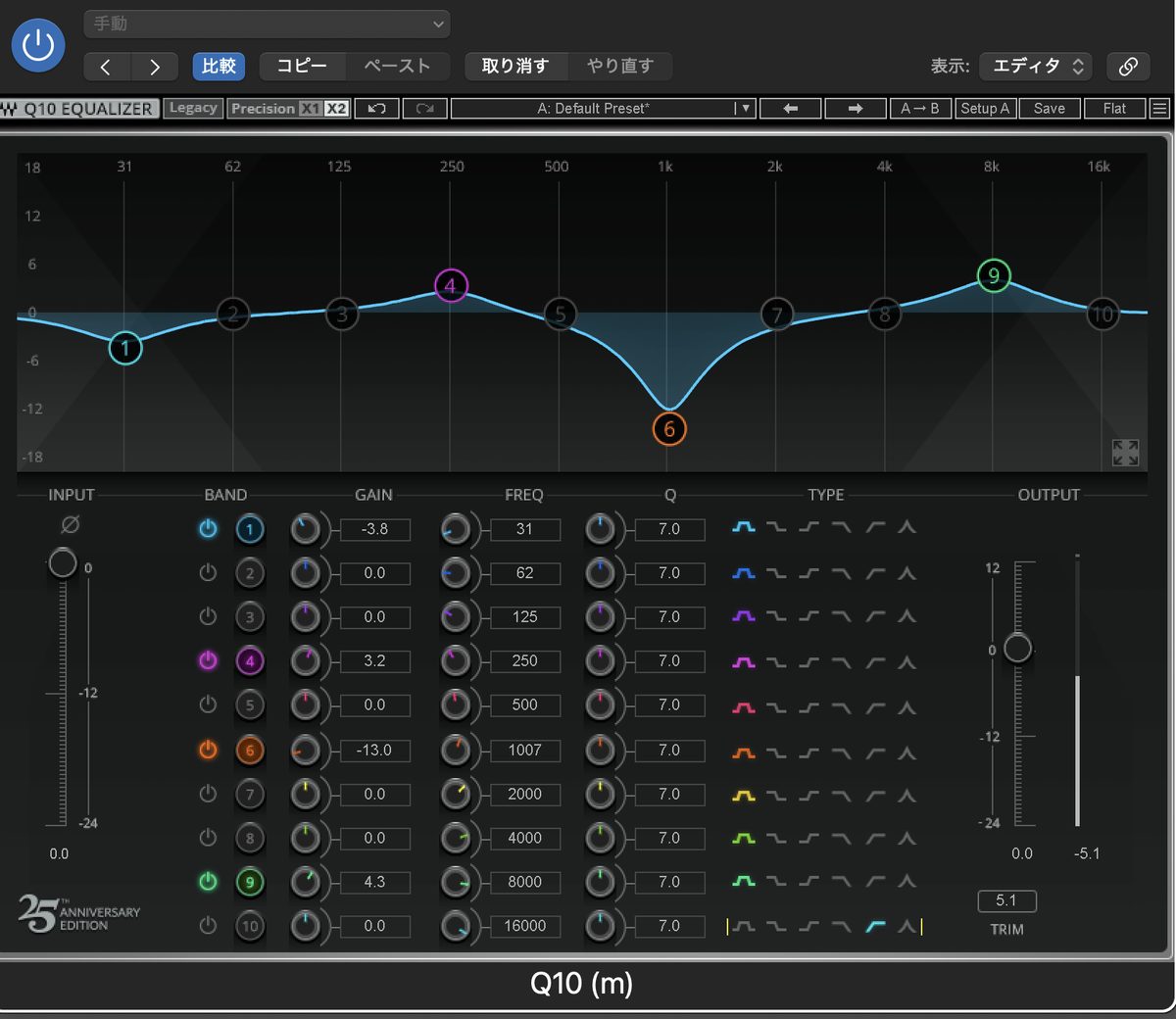This screenshot has width=1176, height=1019.
Task: Click the link icon button
Action: click(x=1128, y=66)
